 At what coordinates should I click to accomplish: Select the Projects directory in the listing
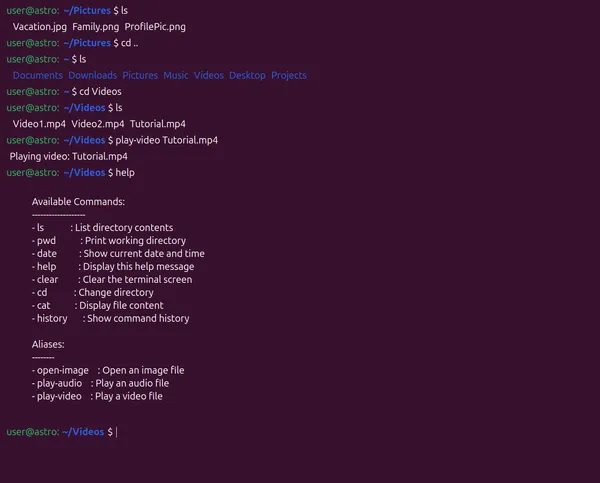289,76
